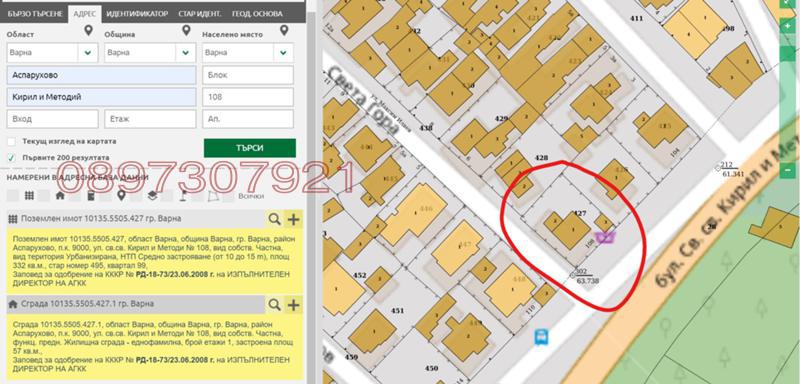The image size is (800, 384).
Task: Open the Община dropdown arrow
Action: click(186, 53)
